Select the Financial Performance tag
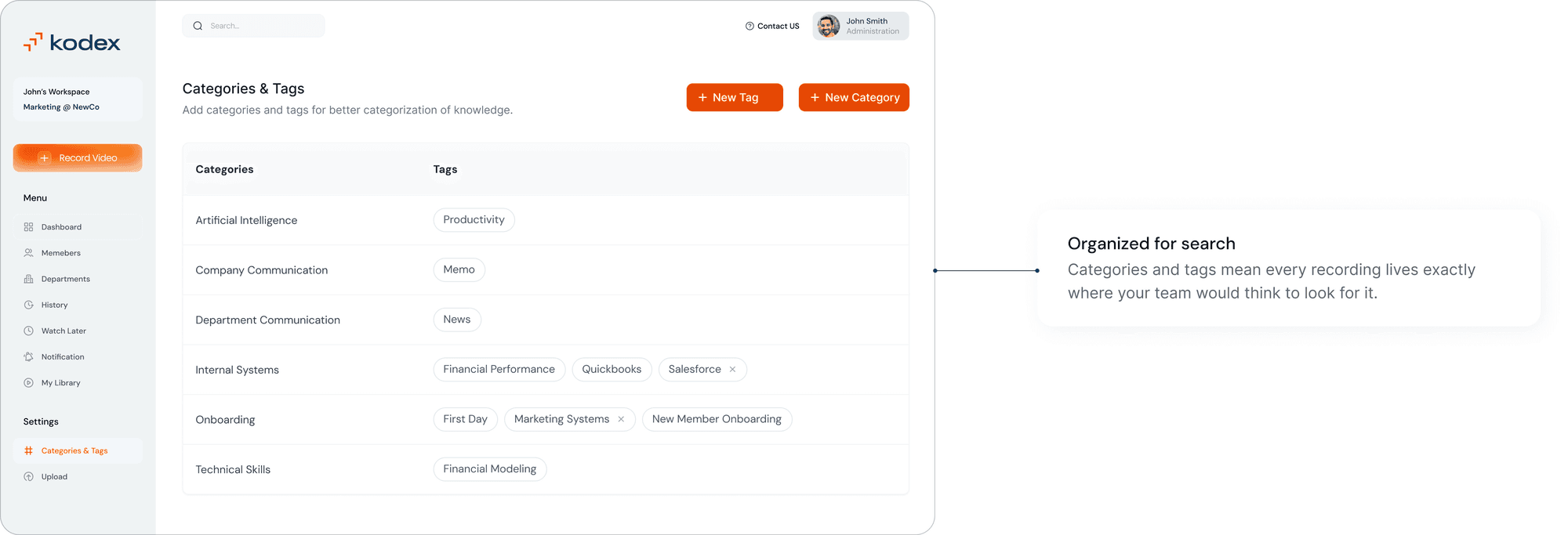 click(499, 370)
